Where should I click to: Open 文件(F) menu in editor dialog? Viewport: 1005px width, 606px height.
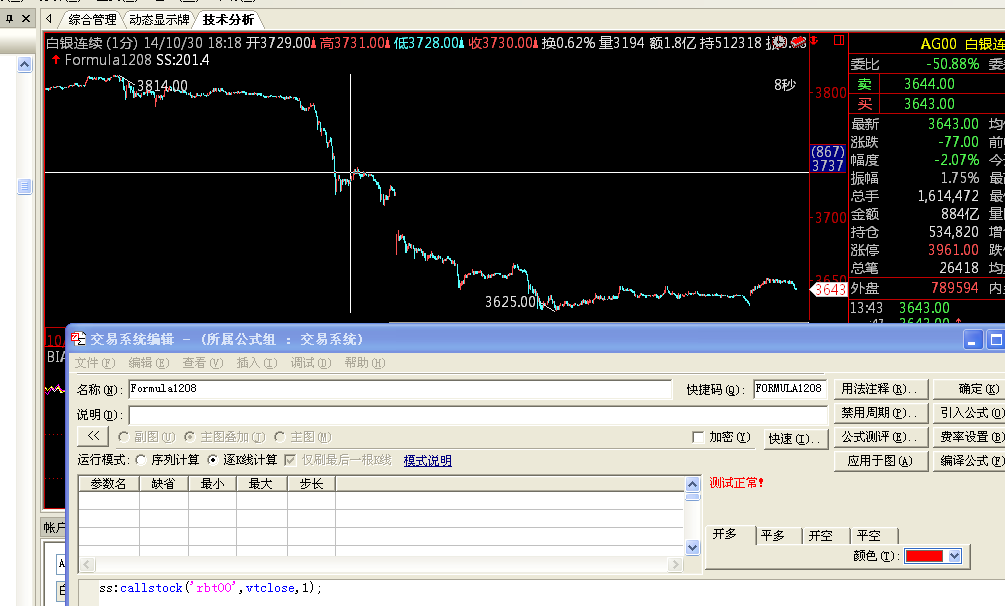click(95, 363)
